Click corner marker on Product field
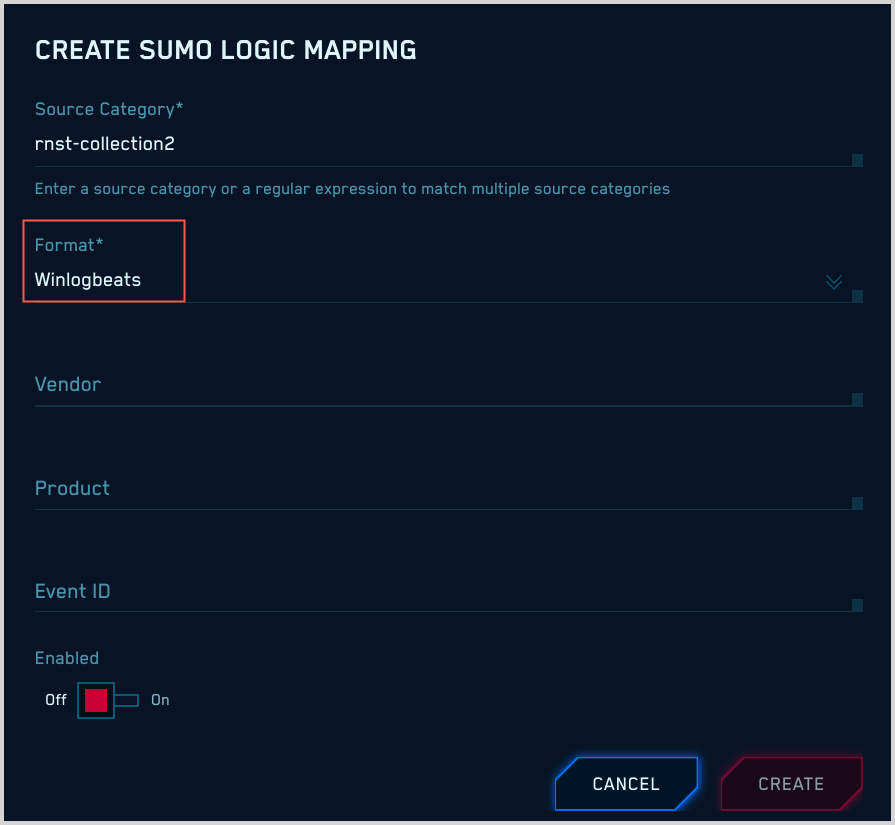The image size is (895, 825). pyautogui.click(x=857, y=503)
